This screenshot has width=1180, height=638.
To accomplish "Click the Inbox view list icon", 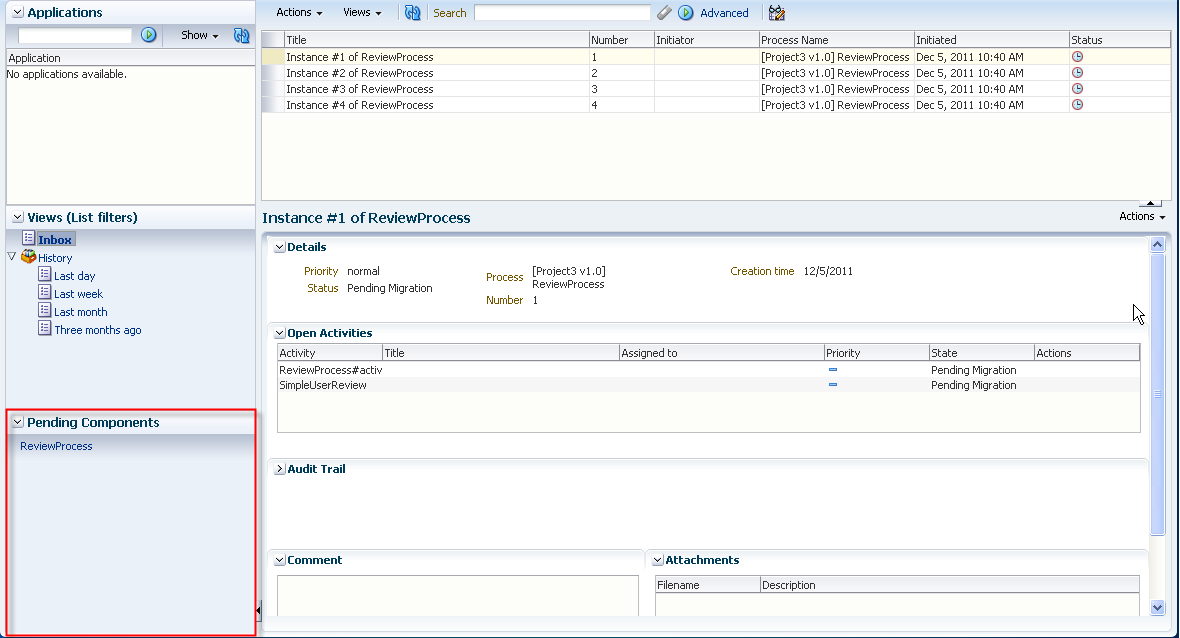I will [29, 238].
